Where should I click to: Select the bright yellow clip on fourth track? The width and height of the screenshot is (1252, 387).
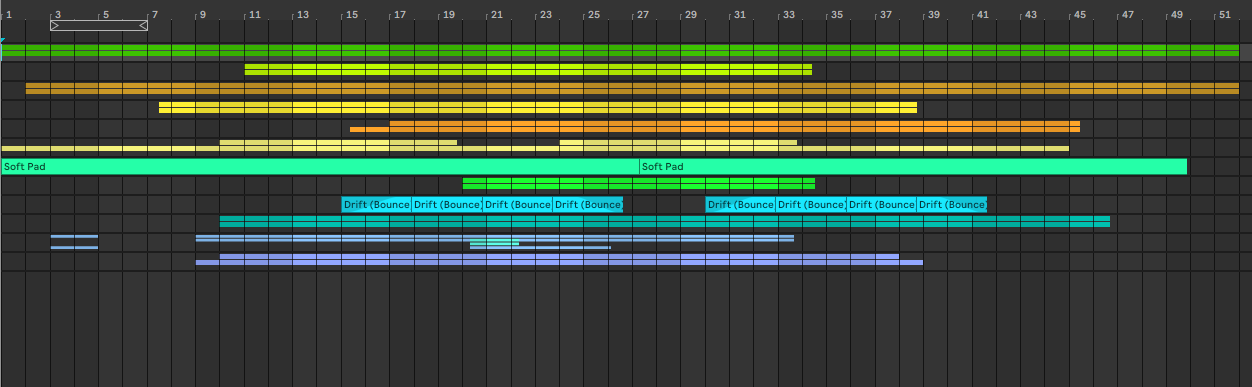click(x=538, y=107)
